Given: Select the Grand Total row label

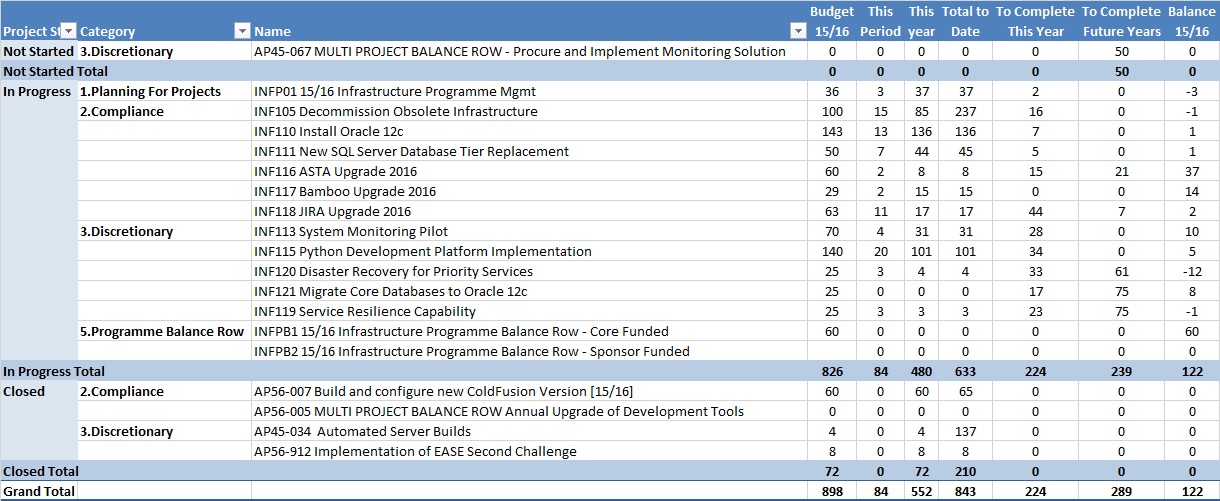Looking at the screenshot, I should pos(39,491).
